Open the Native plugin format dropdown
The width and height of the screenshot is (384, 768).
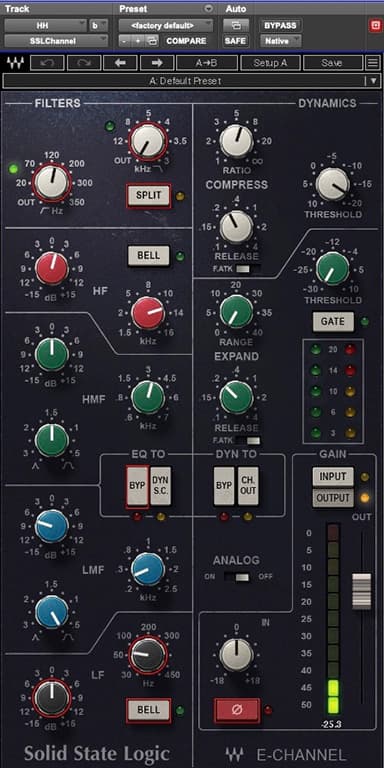click(x=281, y=41)
